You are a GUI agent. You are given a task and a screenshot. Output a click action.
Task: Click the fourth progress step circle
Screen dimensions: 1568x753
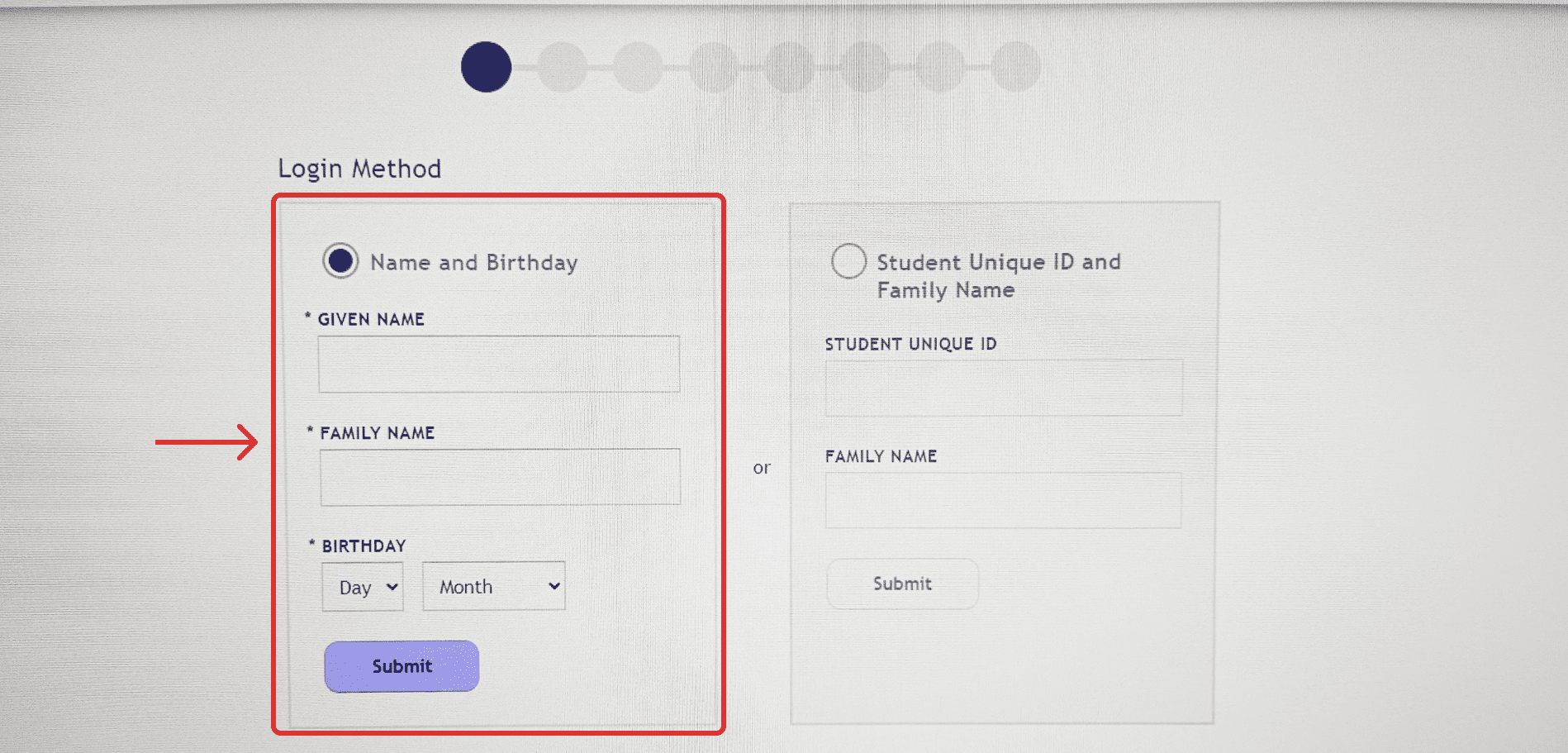(x=714, y=67)
